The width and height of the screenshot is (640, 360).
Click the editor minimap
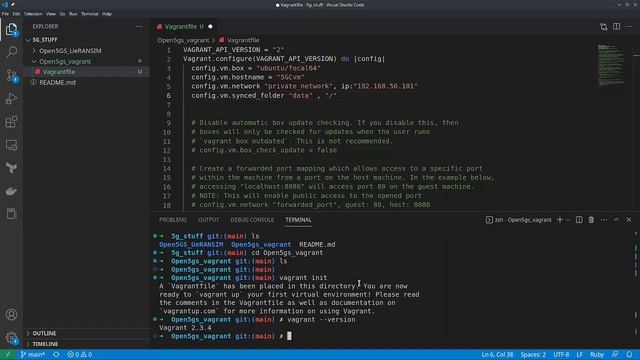pos(611,65)
